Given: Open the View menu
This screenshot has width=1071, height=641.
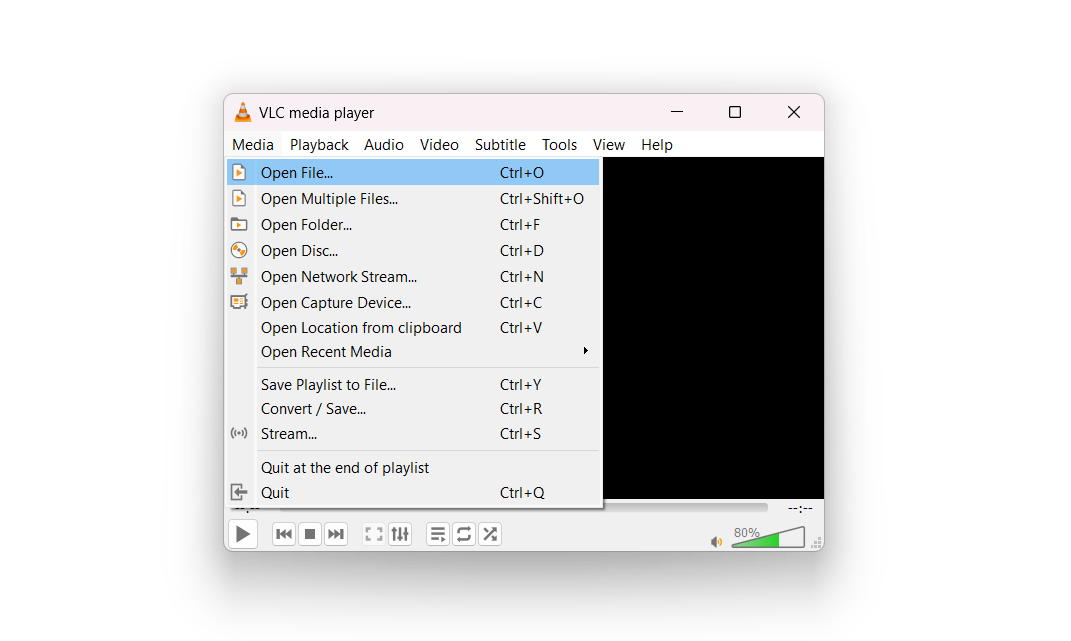Looking at the screenshot, I should click(609, 145).
